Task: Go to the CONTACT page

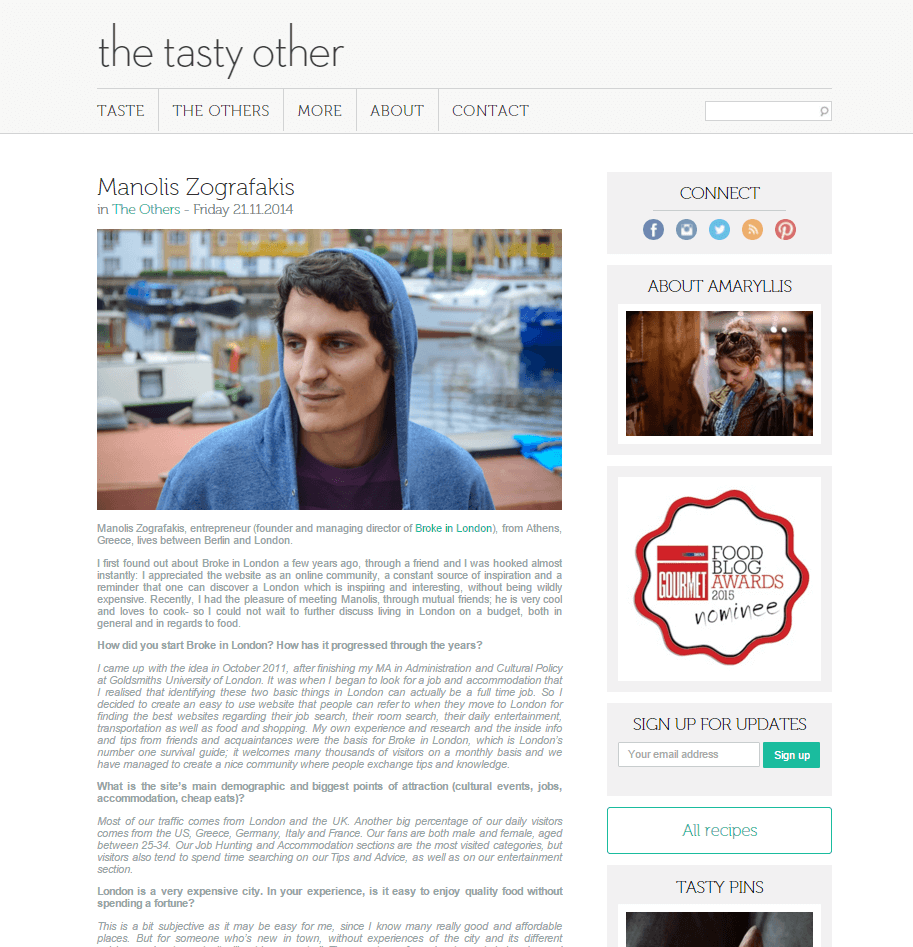Action: (490, 111)
